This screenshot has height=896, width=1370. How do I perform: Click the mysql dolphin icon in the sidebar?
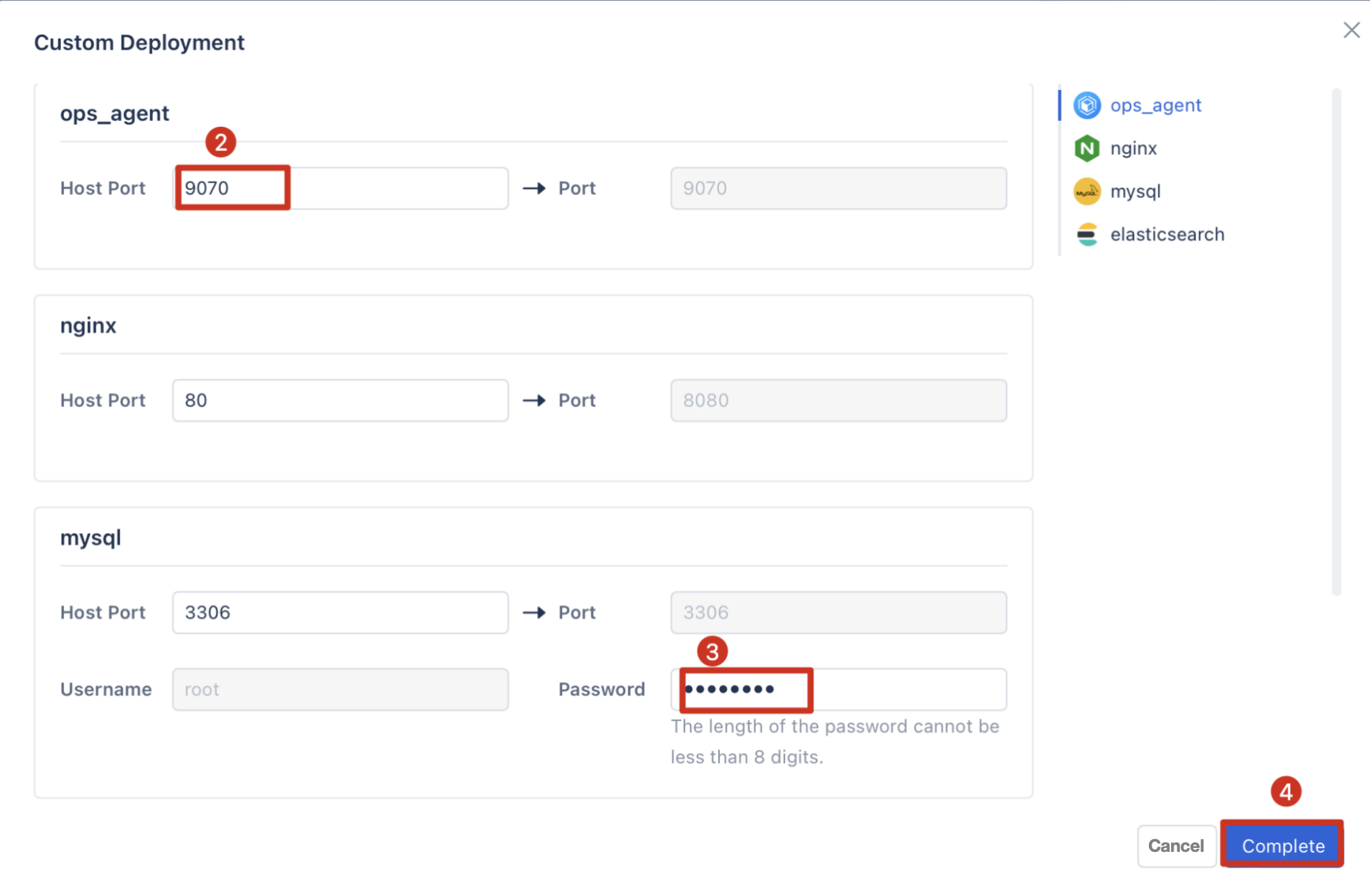coord(1087,191)
